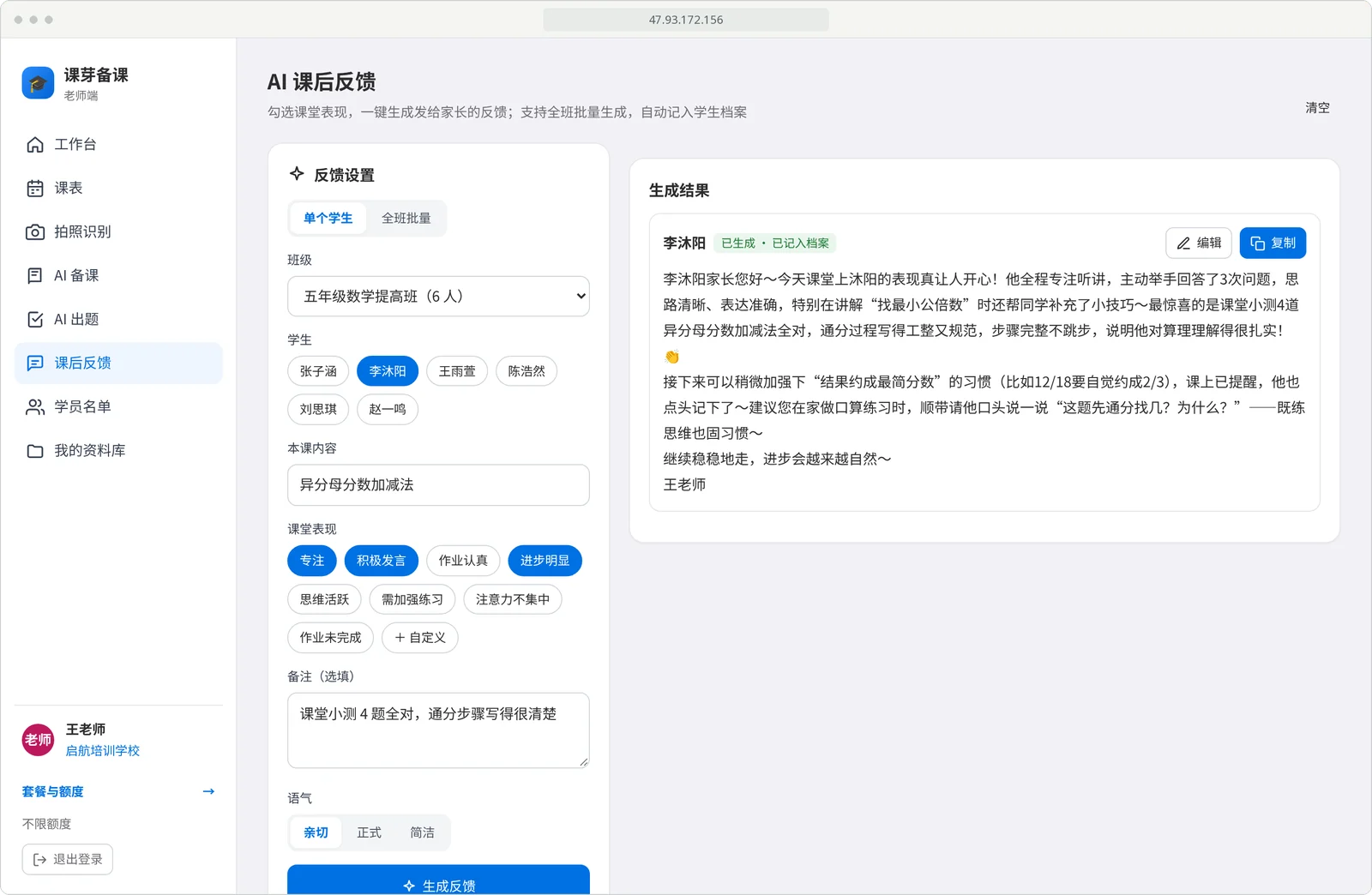Choose the 简洁 tone option

pyautogui.click(x=422, y=832)
